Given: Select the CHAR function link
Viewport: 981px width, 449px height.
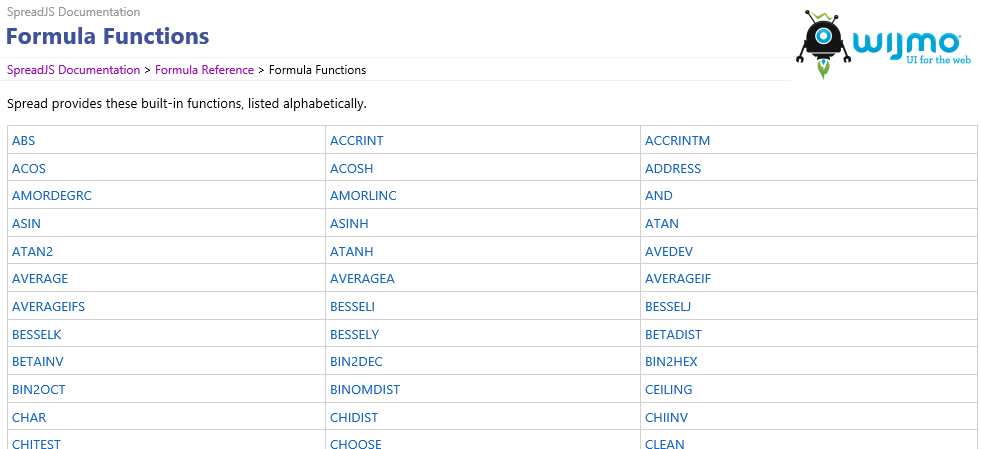Looking at the screenshot, I should coord(29,418).
